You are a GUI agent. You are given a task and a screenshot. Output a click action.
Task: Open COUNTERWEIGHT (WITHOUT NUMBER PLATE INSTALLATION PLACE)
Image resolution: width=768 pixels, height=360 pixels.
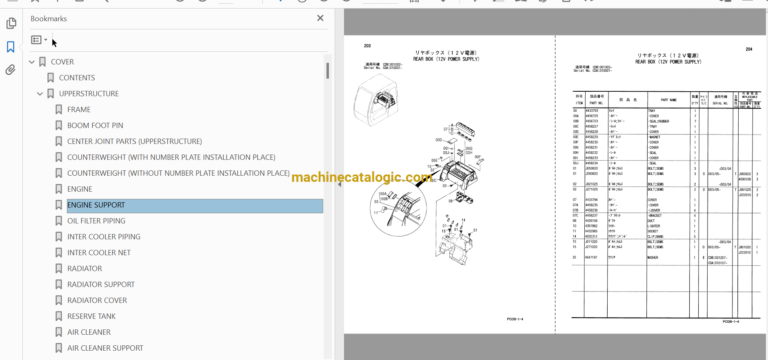tap(178, 173)
